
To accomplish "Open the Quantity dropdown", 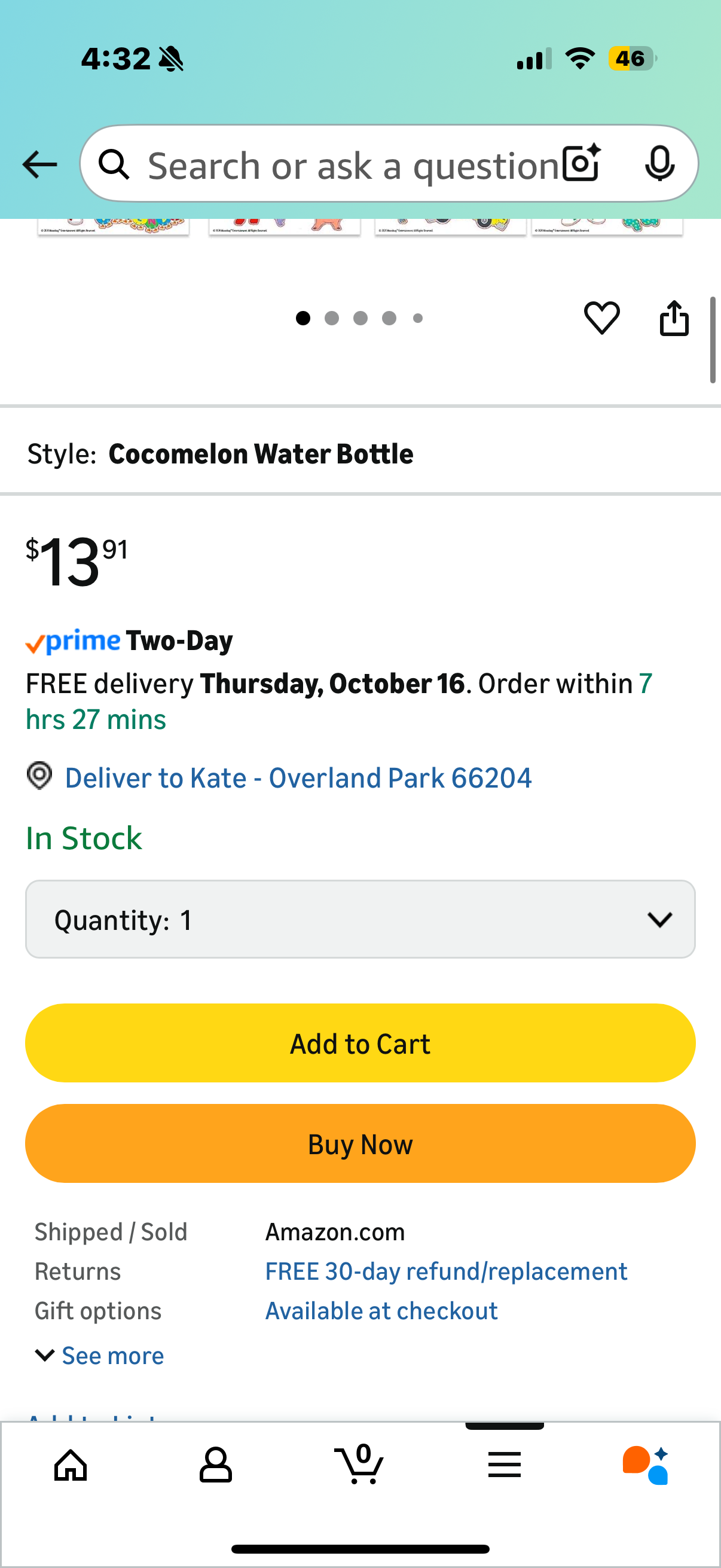I will point(360,919).
